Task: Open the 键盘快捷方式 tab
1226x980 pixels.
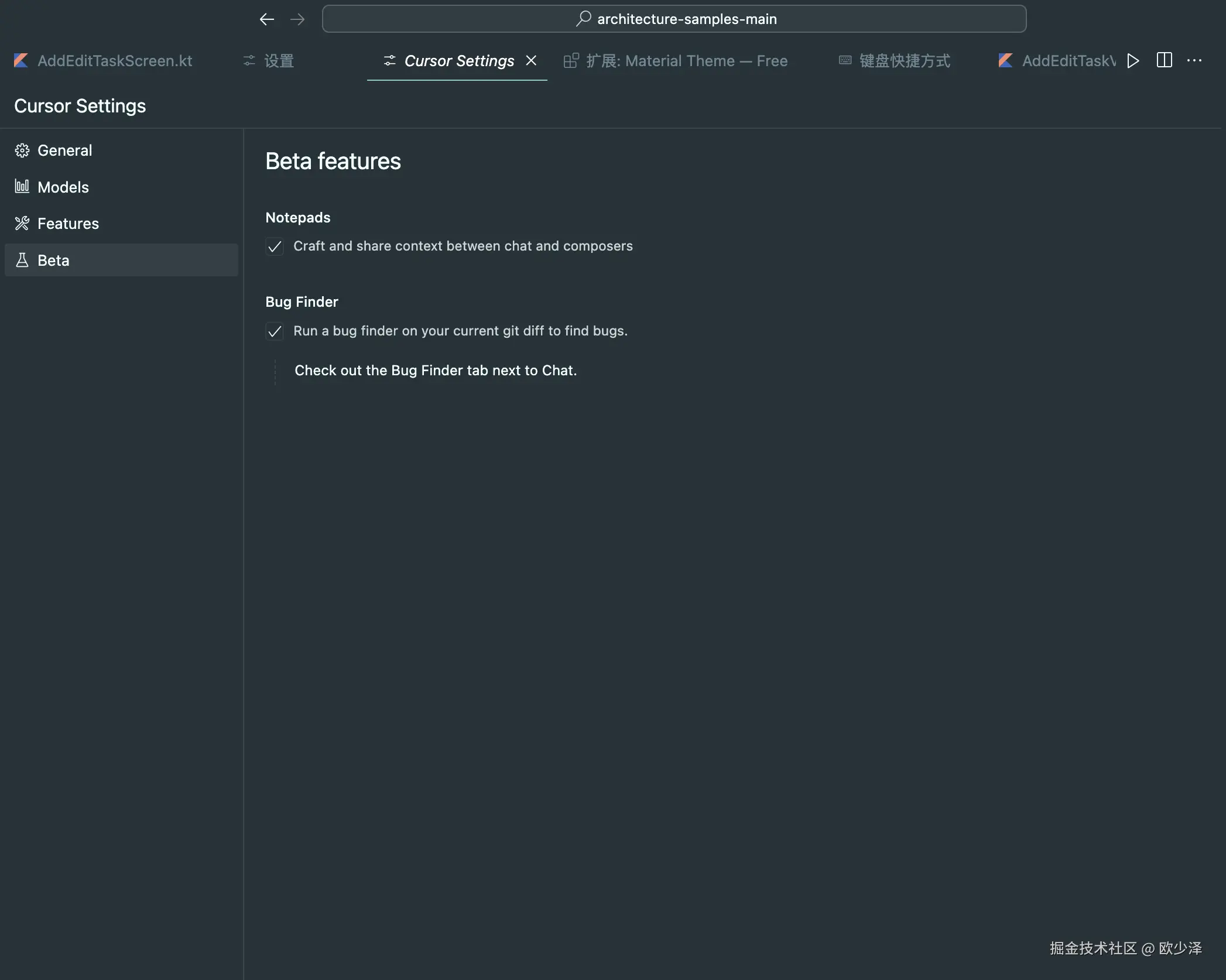Action: [x=904, y=61]
